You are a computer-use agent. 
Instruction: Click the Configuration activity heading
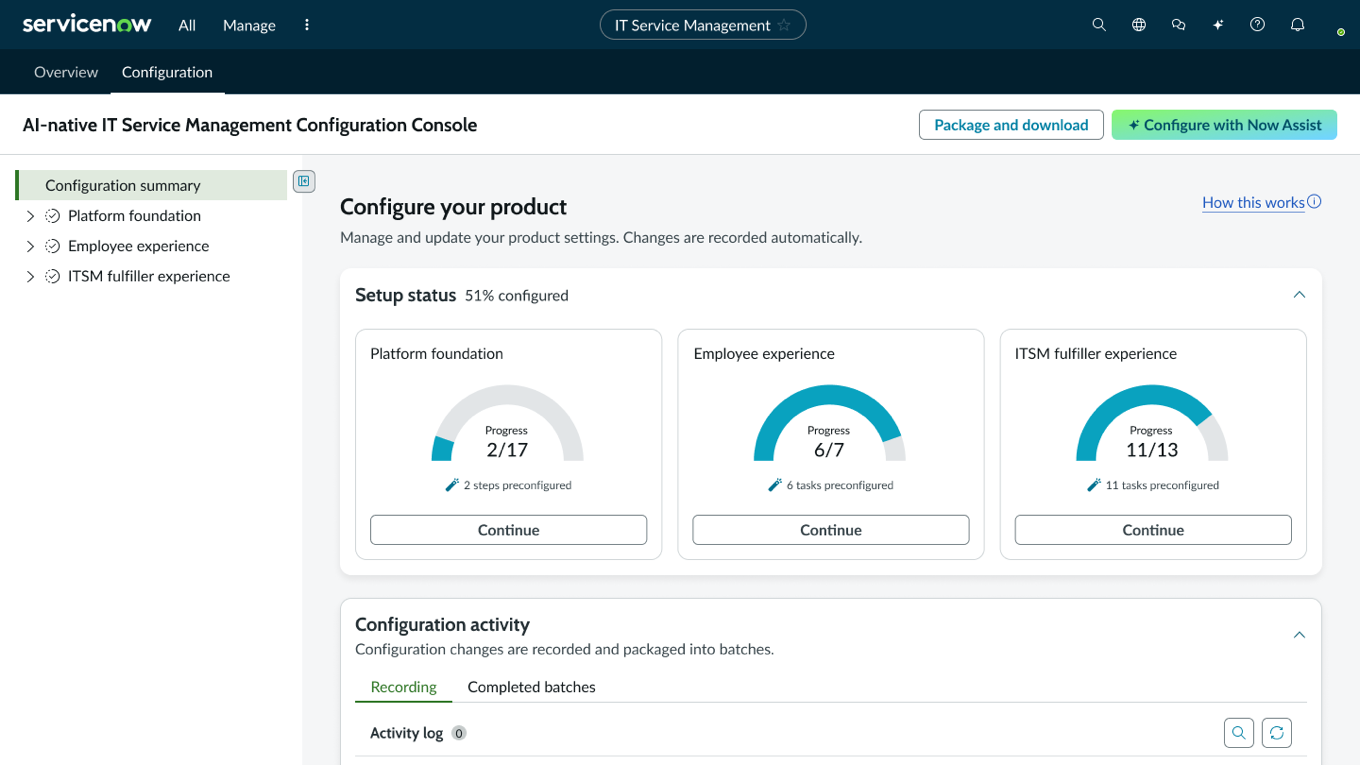tap(442, 625)
